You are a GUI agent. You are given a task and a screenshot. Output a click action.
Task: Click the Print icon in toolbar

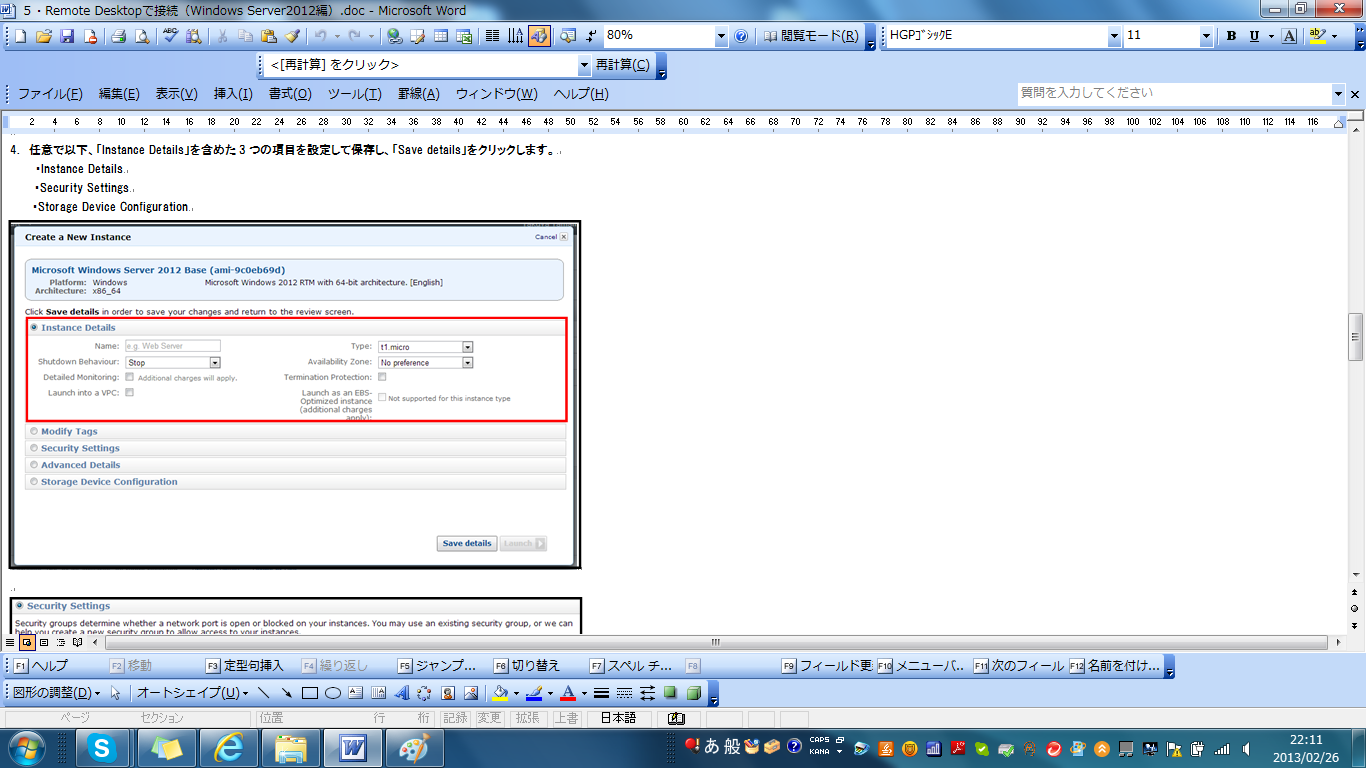[119, 36]
